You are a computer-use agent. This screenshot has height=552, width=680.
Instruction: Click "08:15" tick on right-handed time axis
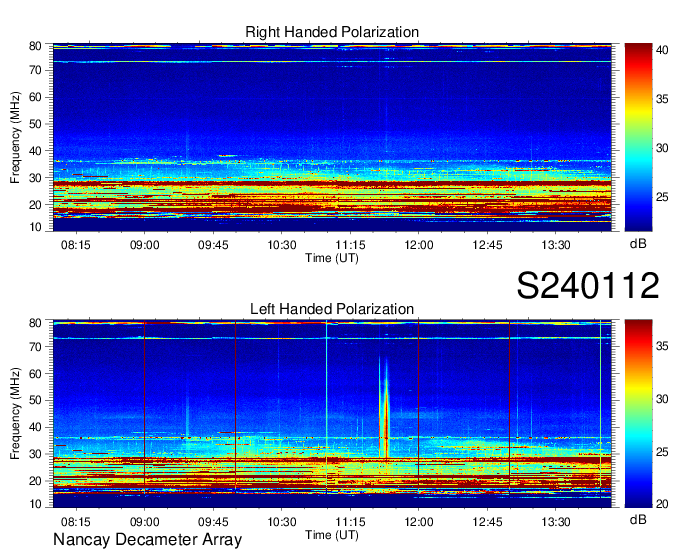[x=76, y=245]
